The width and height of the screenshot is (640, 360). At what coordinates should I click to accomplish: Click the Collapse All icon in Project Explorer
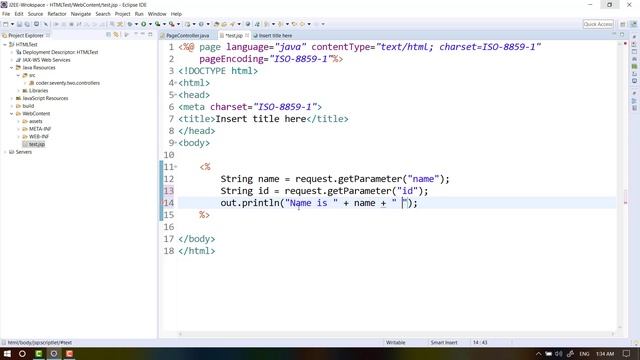pos(109,35)
